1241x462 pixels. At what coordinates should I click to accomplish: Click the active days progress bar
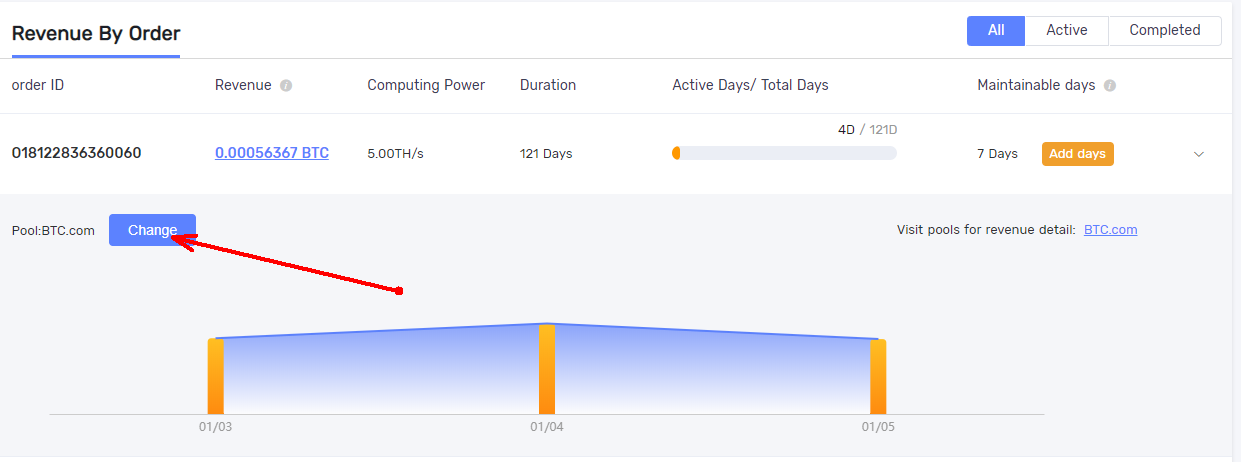pos(784,153)
